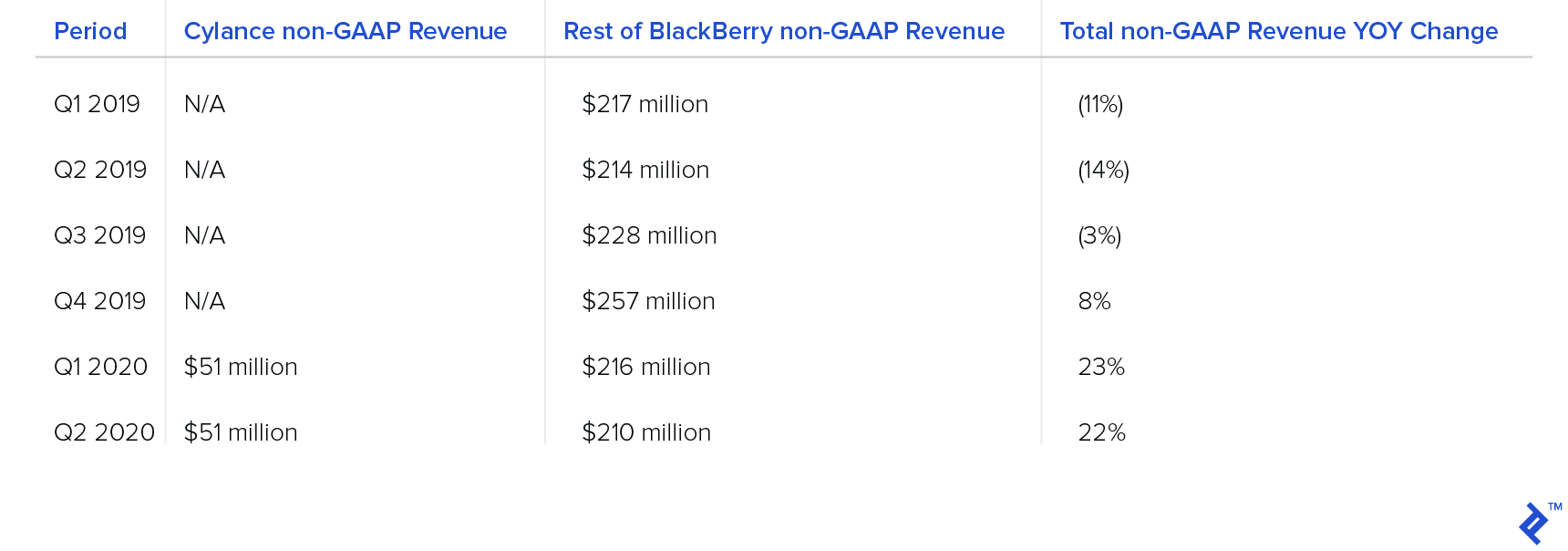Select the Q1 2019 period cell
Image resolution: width=1568 pixels, height=551 pixels.
(97, 104)
